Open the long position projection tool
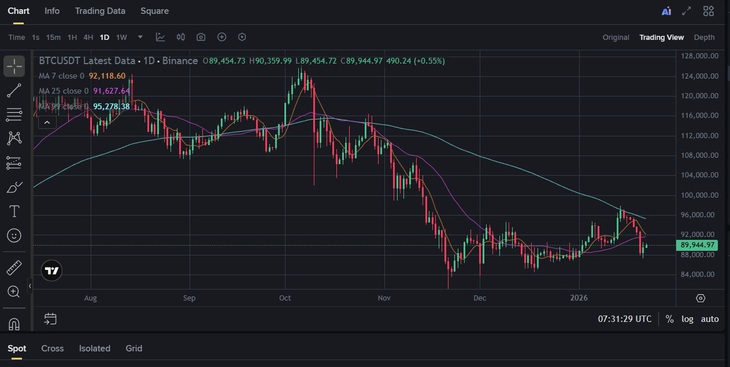 pos(14,163)
